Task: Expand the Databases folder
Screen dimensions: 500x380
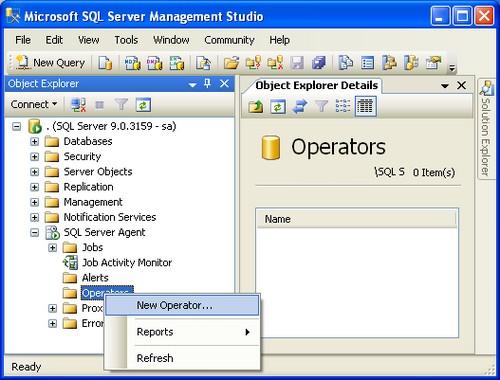Action: (x=34, y=141)
